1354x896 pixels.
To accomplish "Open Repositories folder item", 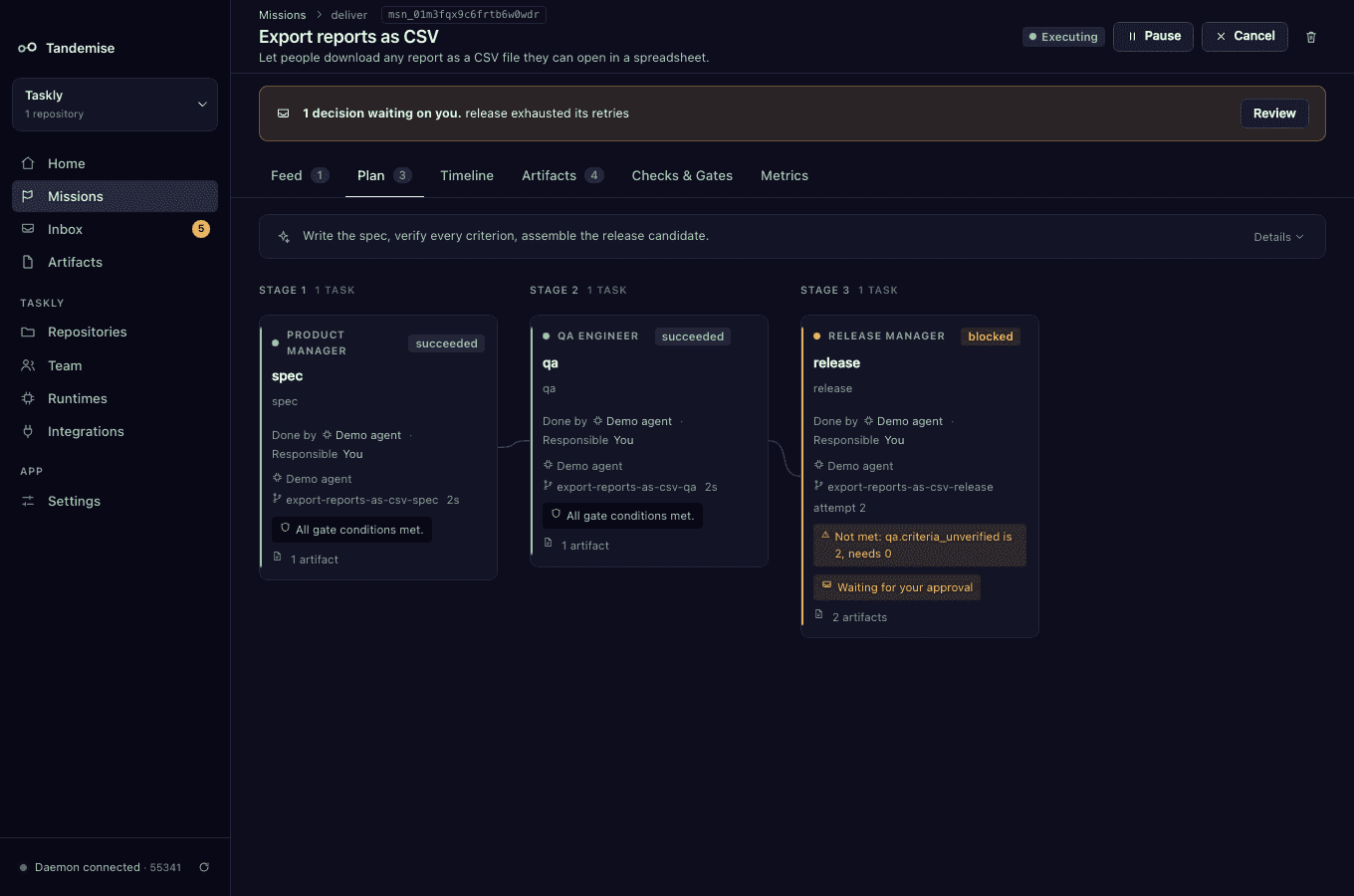I will [114, 332].
